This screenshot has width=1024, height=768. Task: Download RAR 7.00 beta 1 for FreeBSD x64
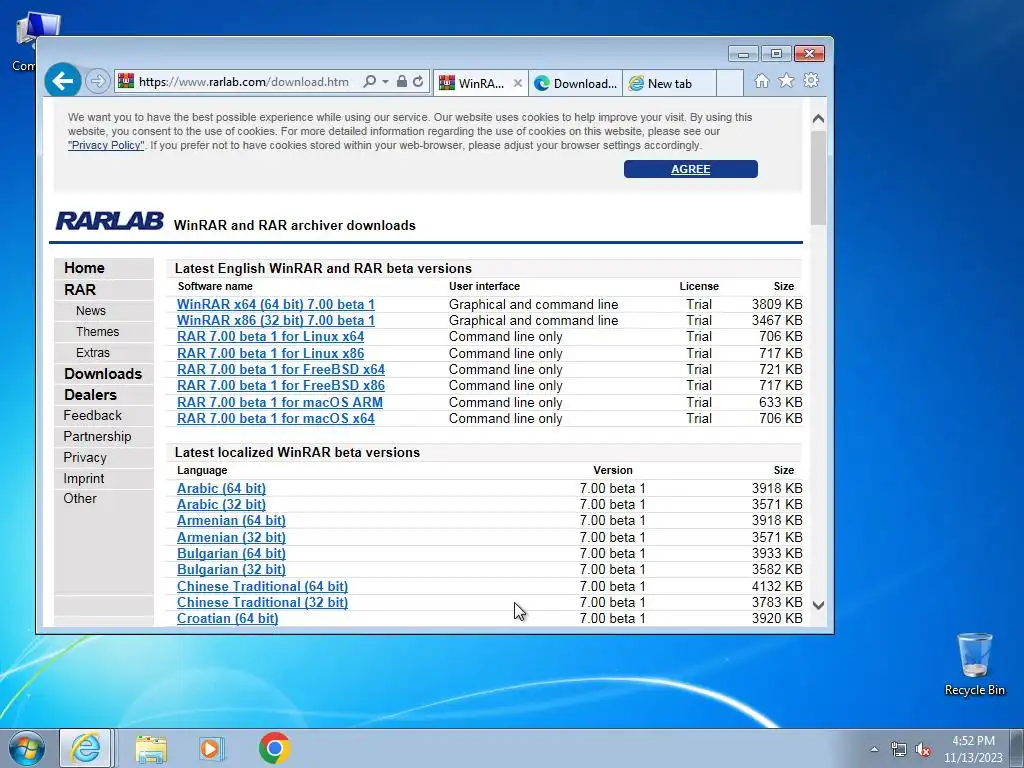281,370
